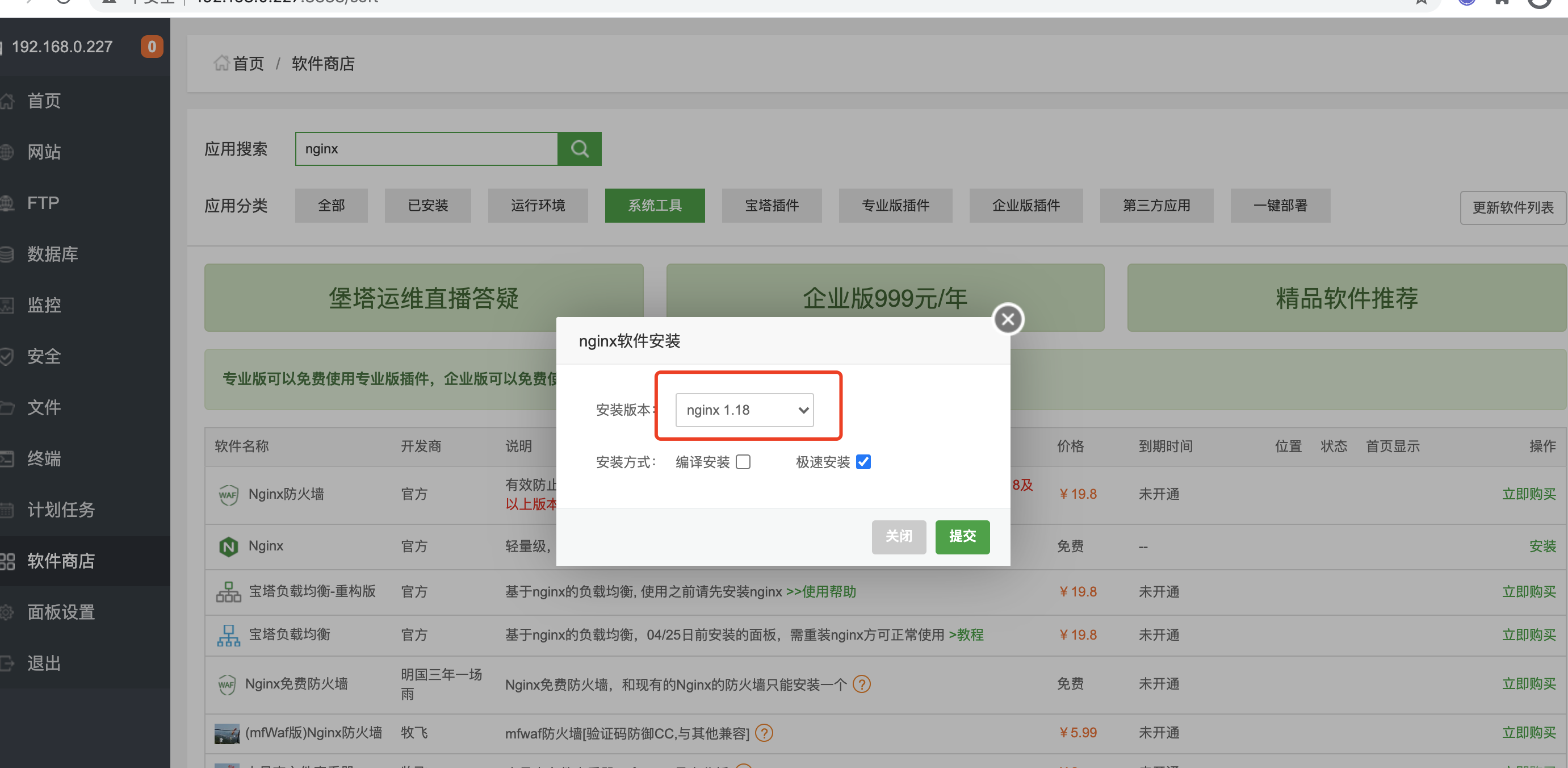Open the nginx 1.18 version dropdown
Screen dimensions: 1568x768
point(744,410)
